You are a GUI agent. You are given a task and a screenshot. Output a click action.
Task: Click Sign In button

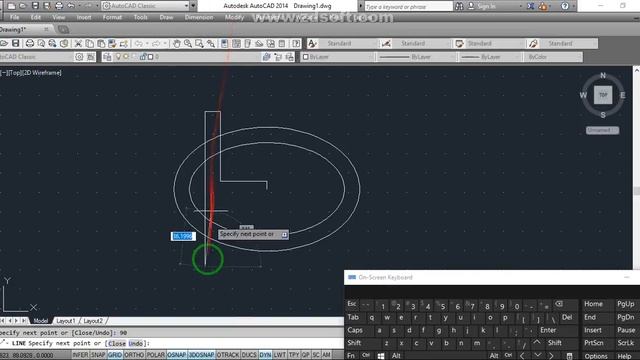486,6
